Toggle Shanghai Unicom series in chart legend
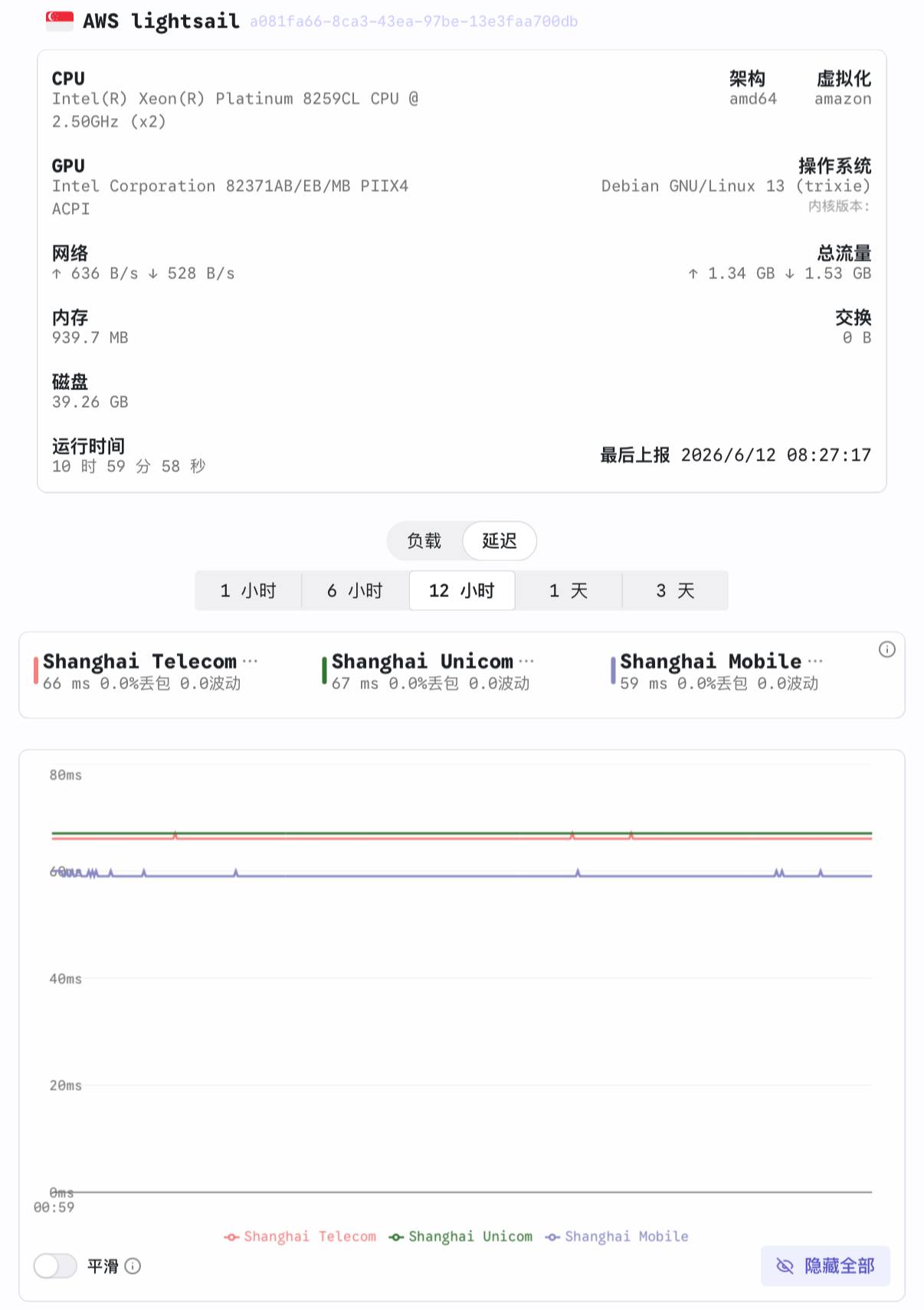Viewport: 924px width, 1310px height. tap(460, 1236)
